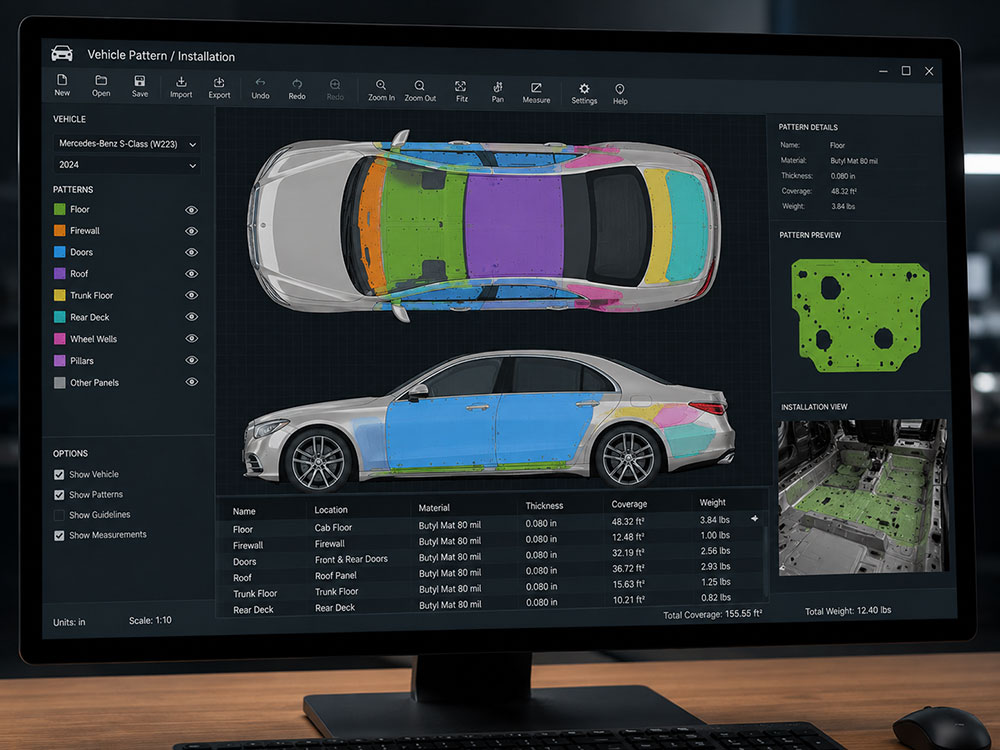Screen dimensions: 1000x750
Task: Sort by the Weight column header
Action: click(712, 503)
